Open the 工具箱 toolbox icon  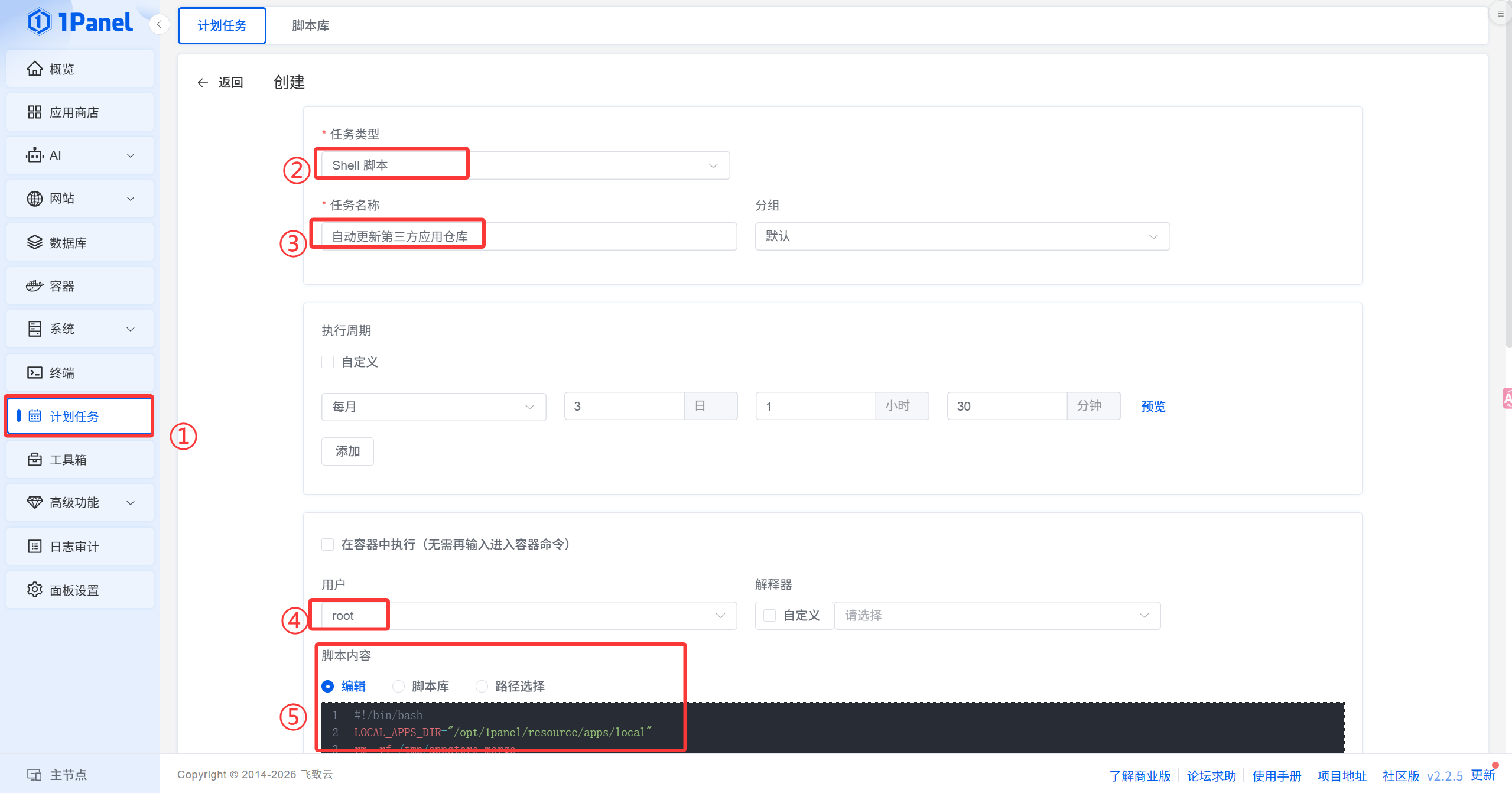tap(35, 459)
